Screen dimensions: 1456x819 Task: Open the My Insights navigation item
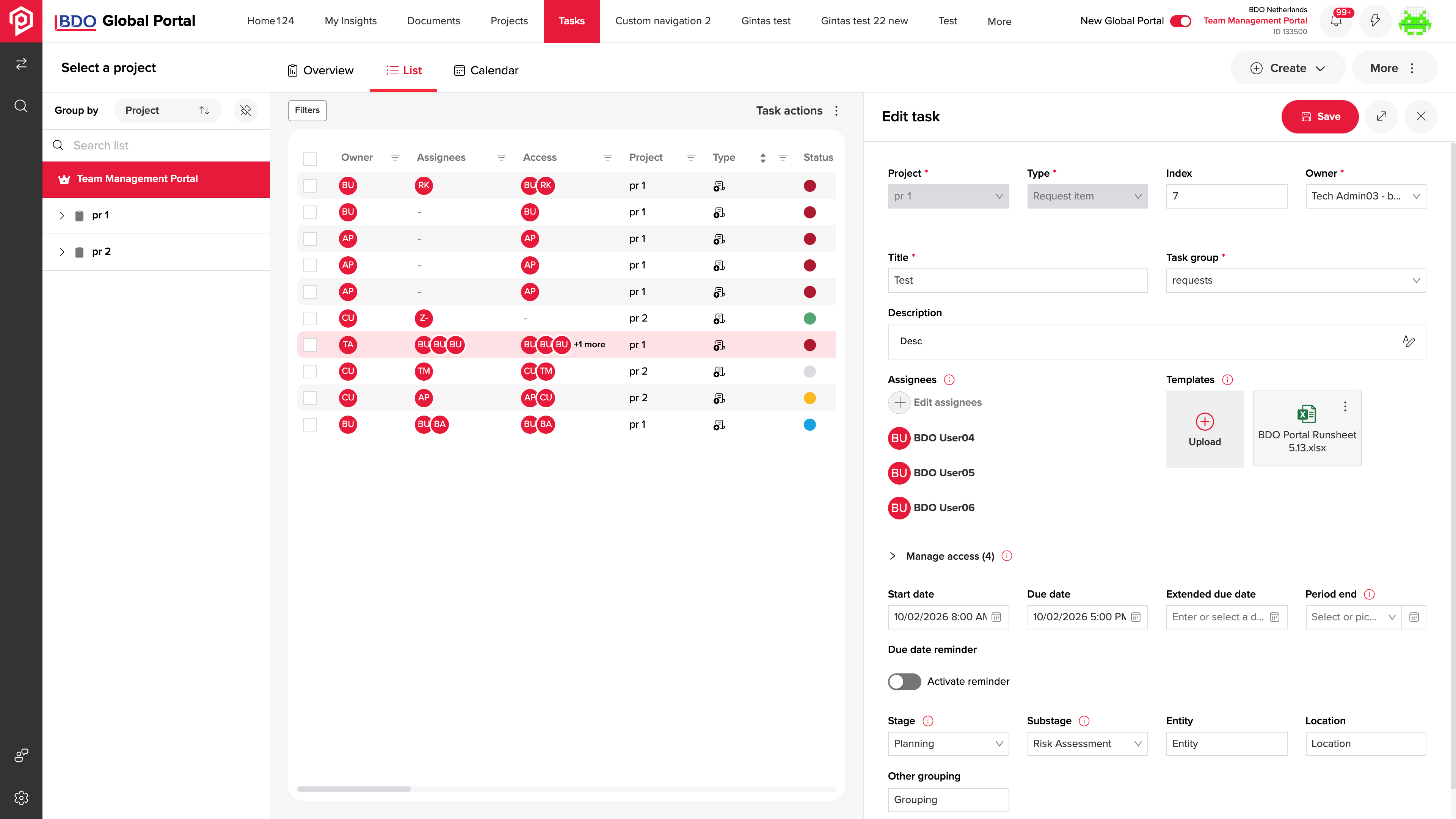tap(350, 21)
